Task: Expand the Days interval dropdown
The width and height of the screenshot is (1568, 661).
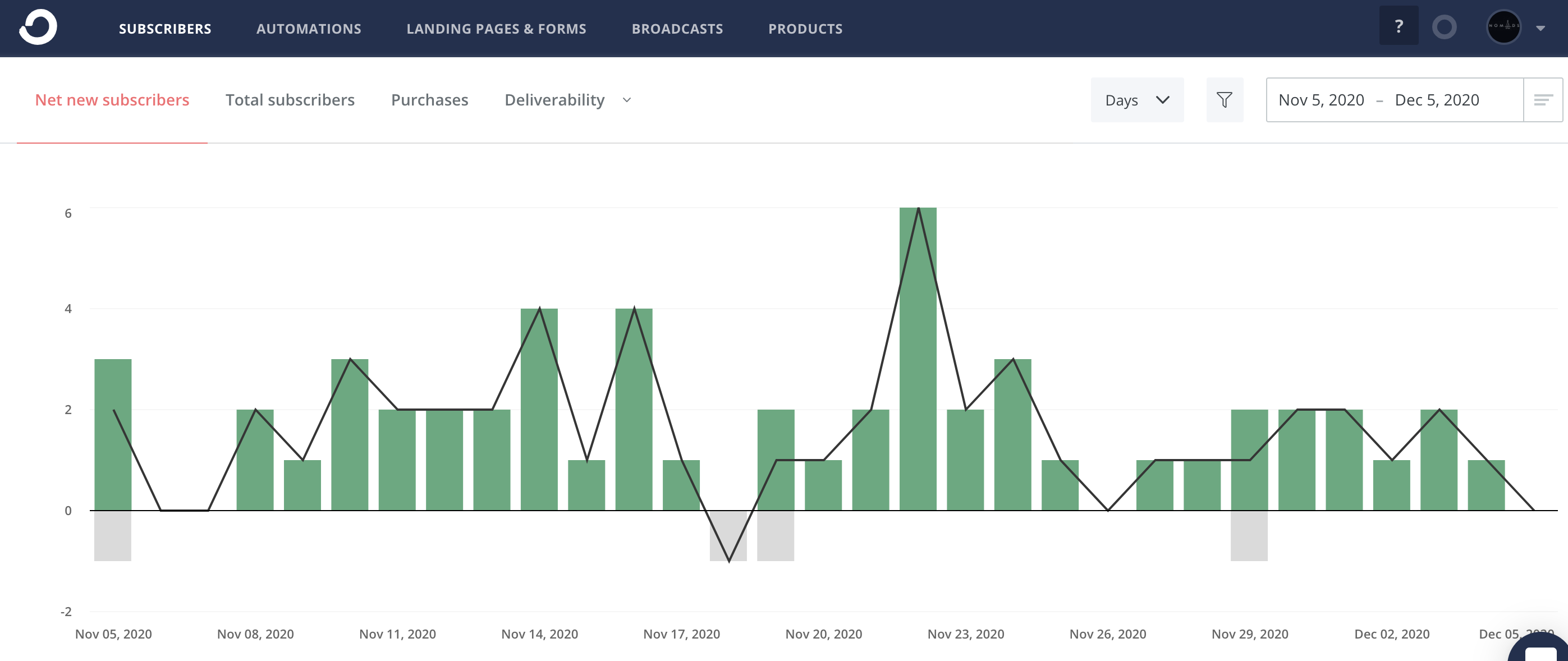Action: (1137, 99)
